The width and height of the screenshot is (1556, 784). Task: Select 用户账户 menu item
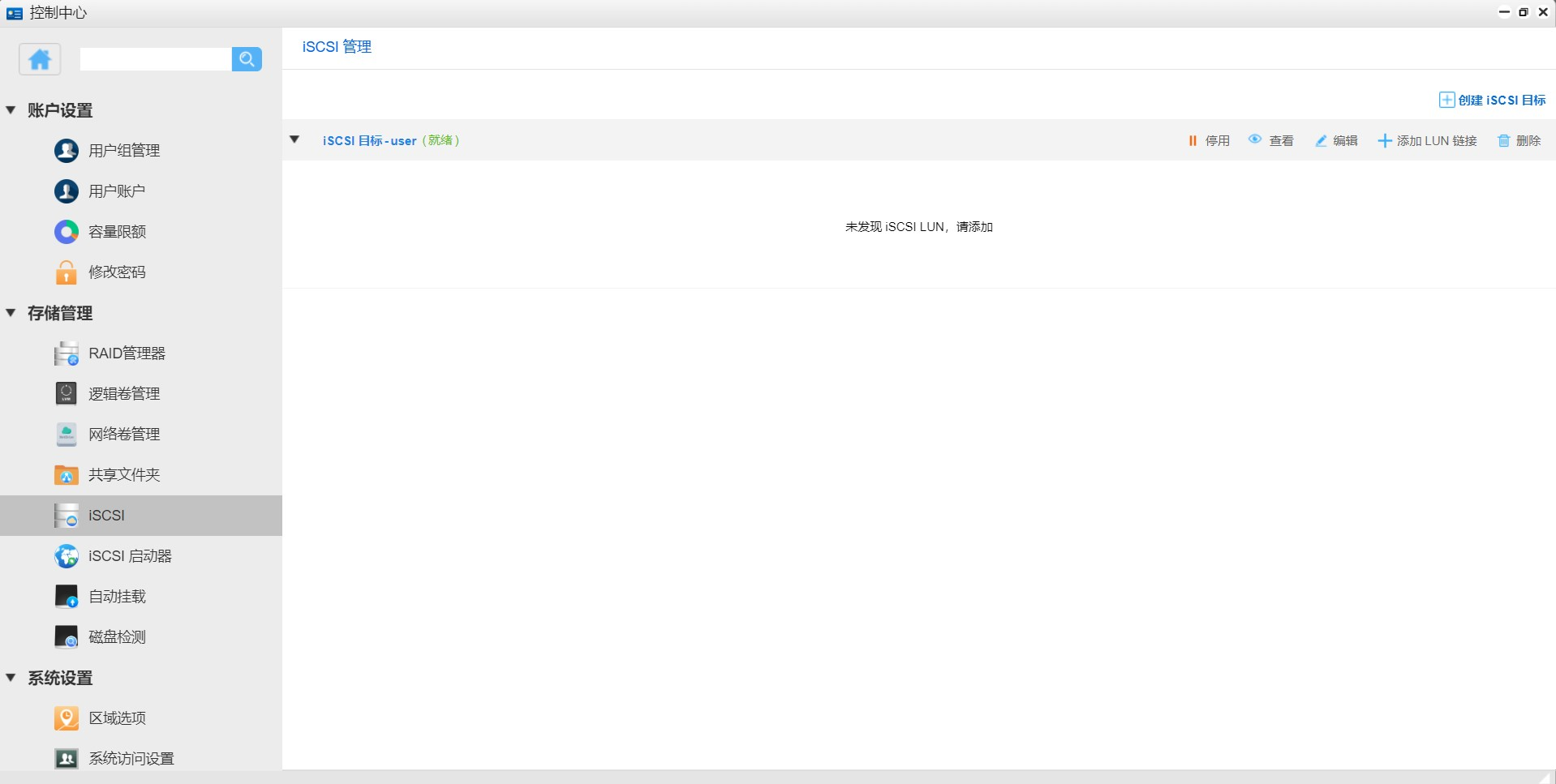[116, 191]
